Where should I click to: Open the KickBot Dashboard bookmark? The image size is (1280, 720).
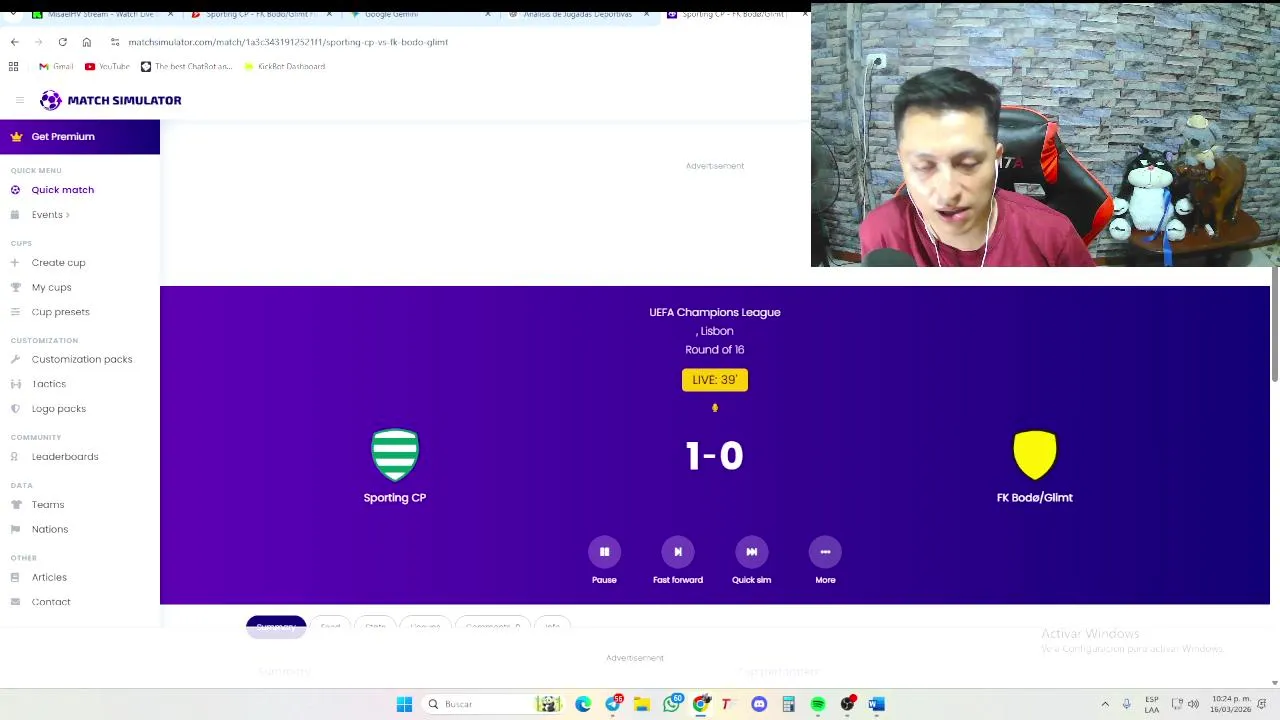(x=285, y=66)
